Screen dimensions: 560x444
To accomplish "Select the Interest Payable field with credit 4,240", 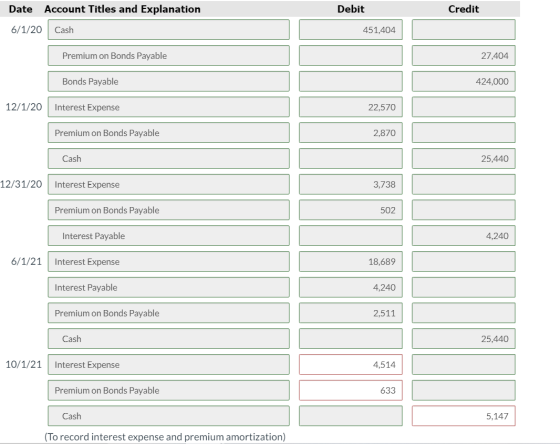I will [169, 236].
